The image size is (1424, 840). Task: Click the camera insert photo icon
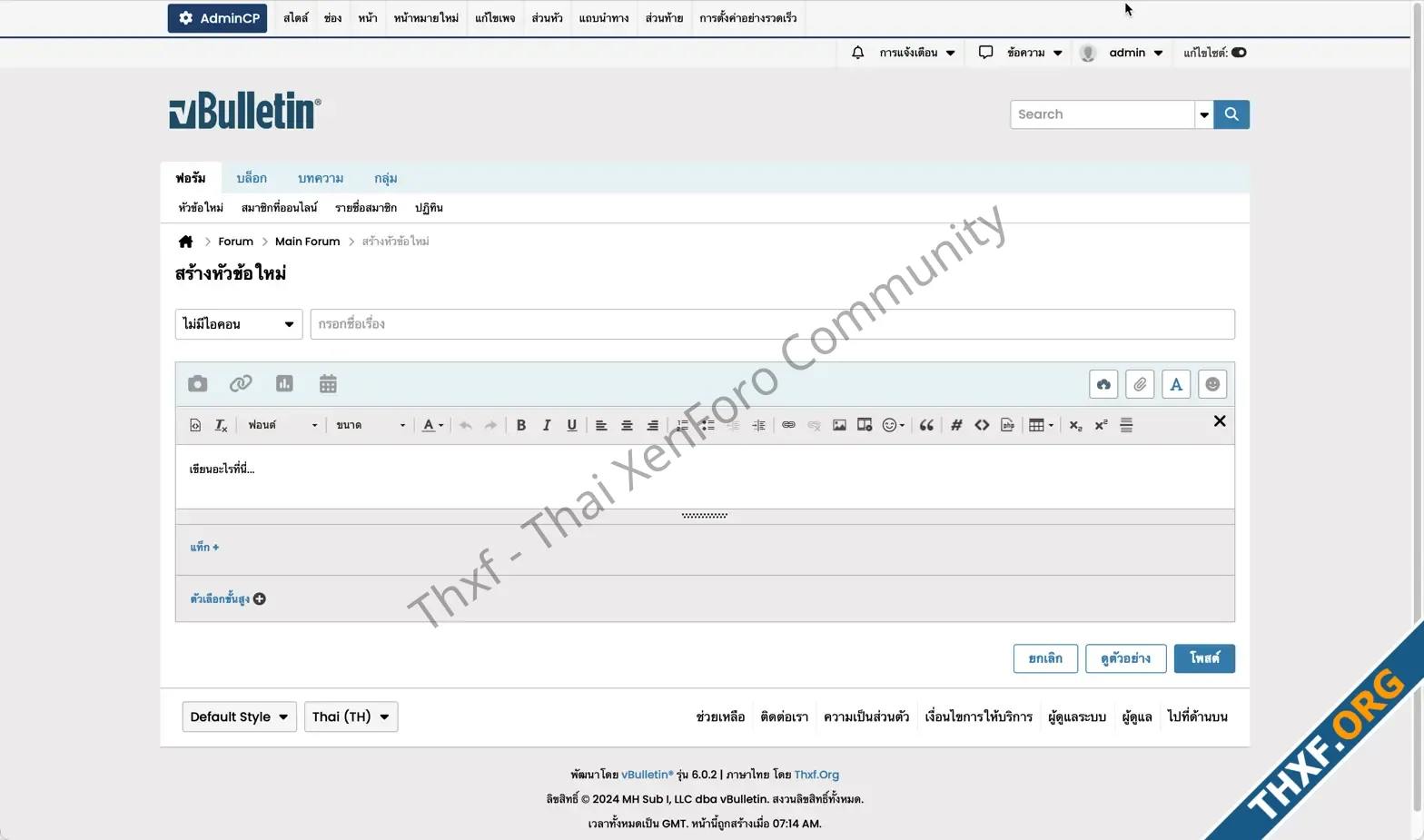pos(197,384)
